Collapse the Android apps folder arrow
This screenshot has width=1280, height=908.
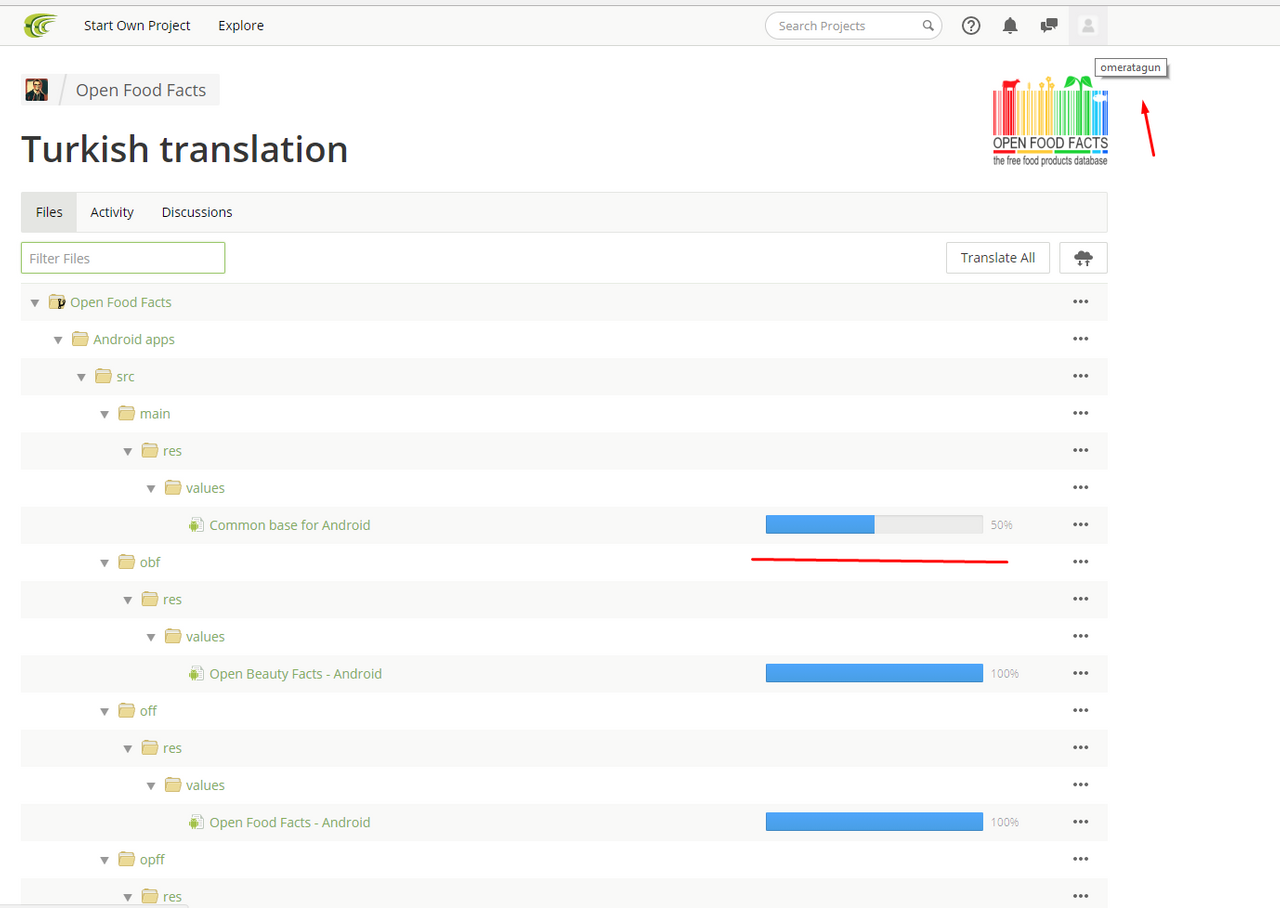point(58,340)
